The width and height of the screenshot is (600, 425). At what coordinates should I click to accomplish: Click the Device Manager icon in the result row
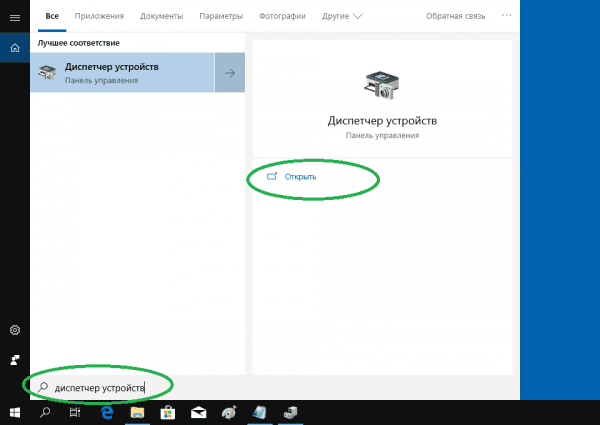[x=47, y=73]
